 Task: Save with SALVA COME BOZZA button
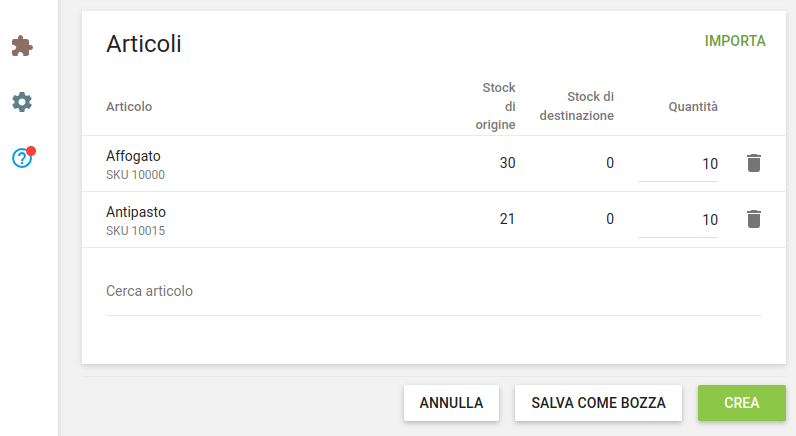(x=598, y=403)
